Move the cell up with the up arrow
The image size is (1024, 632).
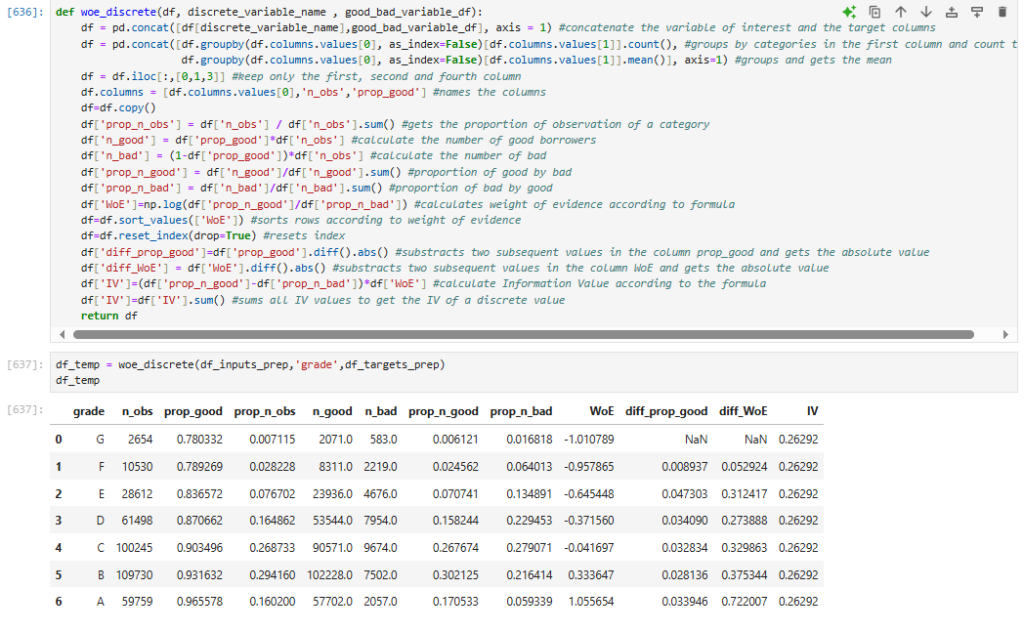pos(900,12)
